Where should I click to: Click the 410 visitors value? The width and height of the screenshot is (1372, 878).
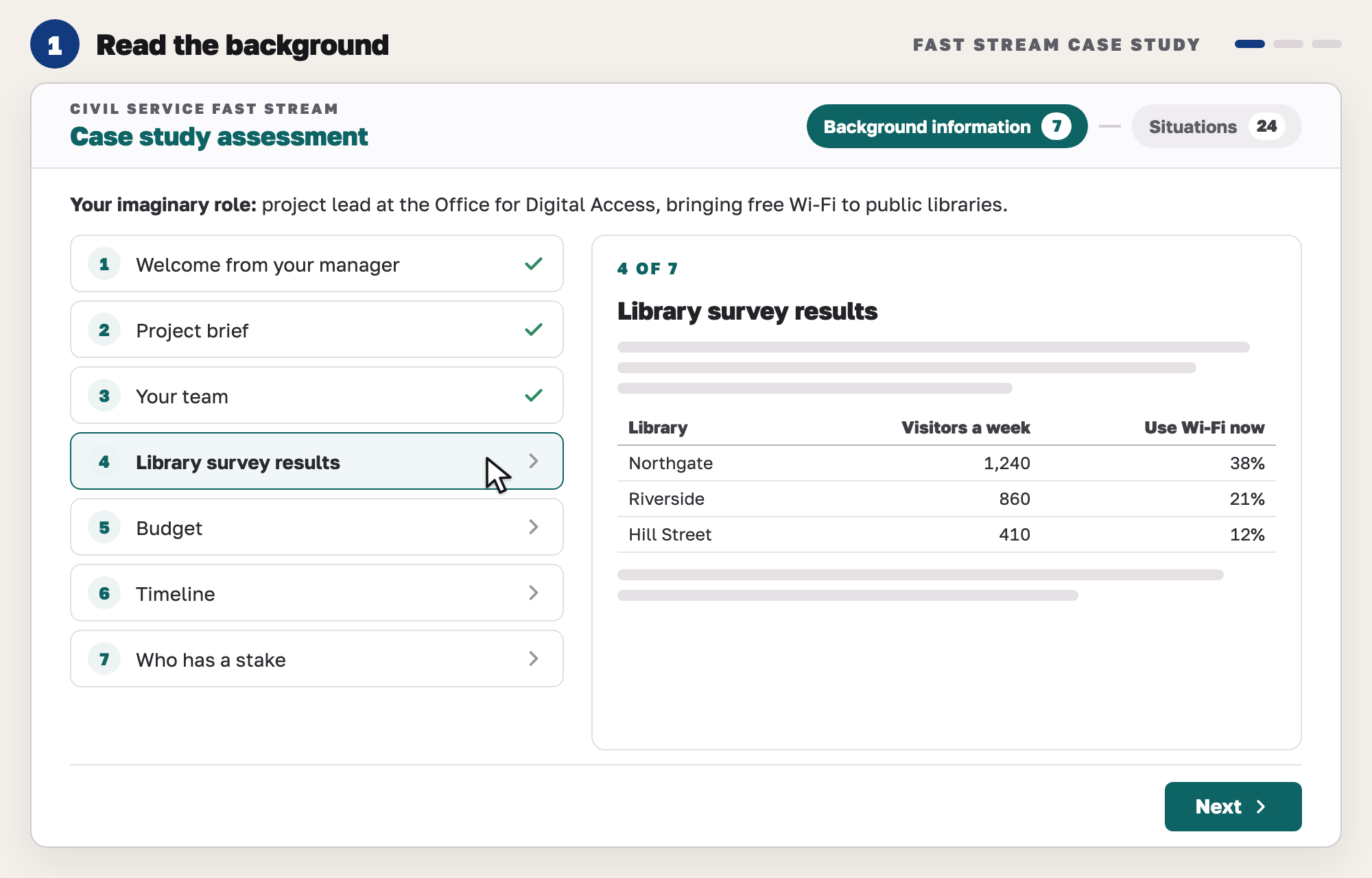coord(1015,534)
